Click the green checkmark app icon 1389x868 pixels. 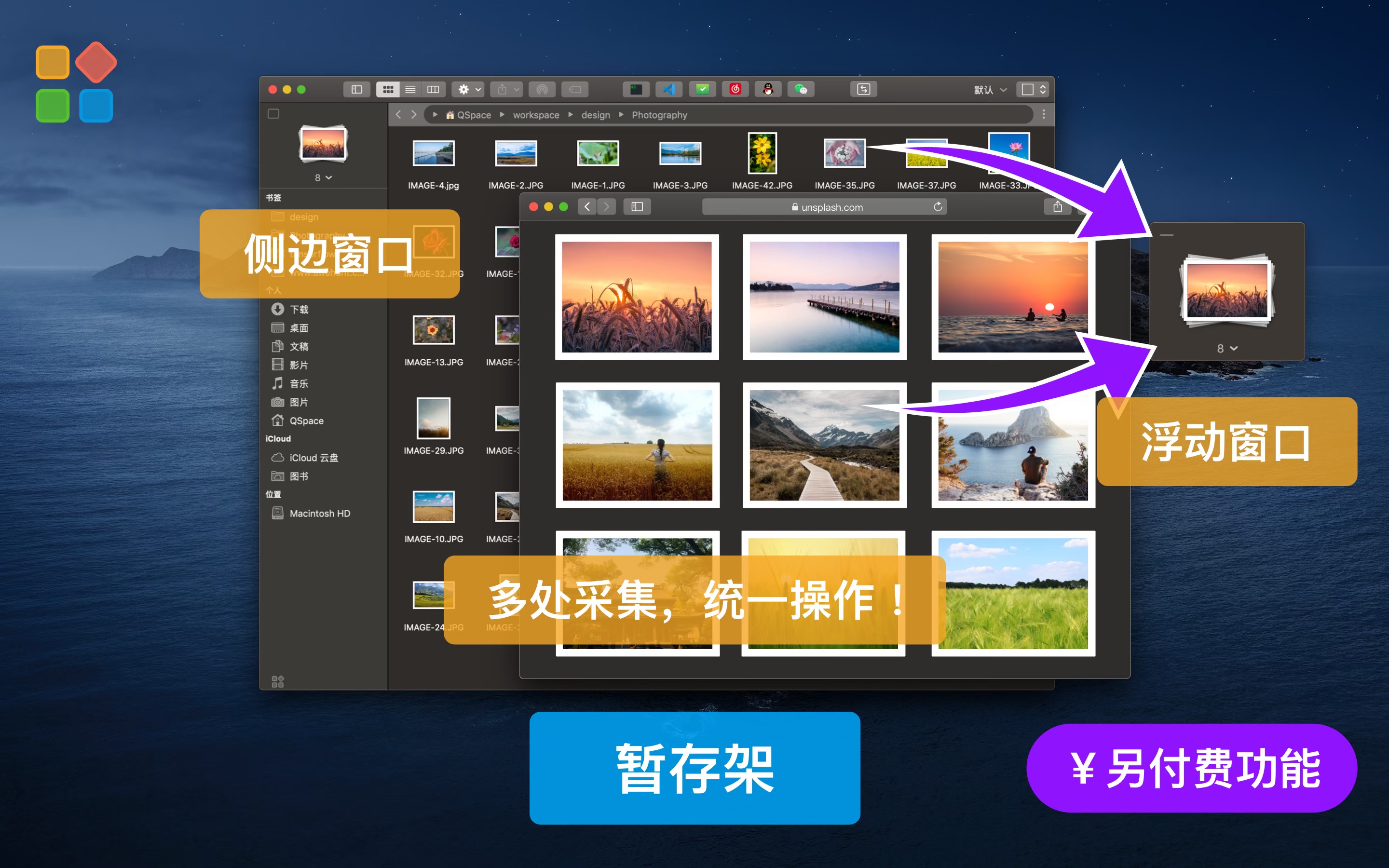(x=703, y=90)
